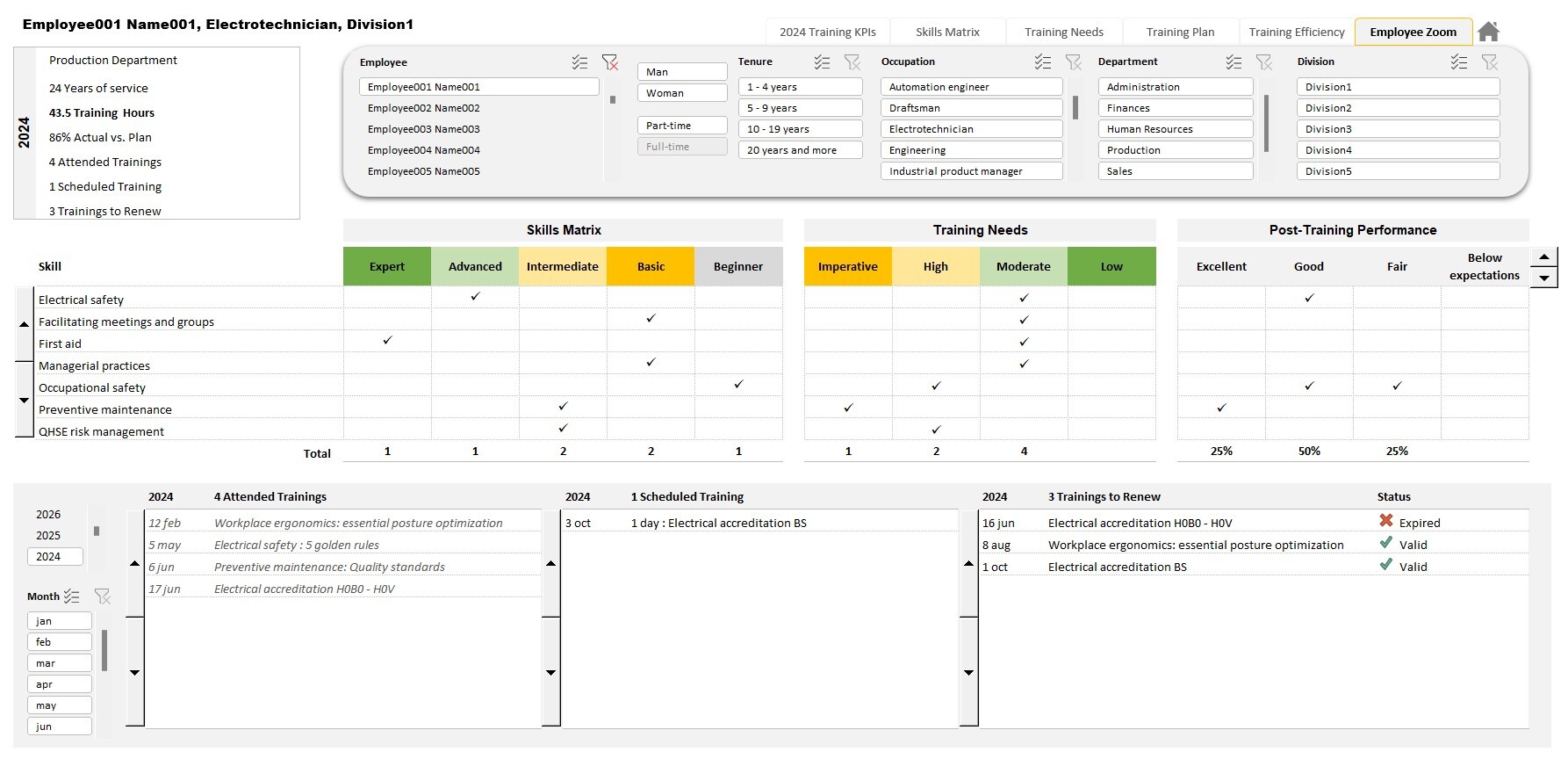Toggle multi-select in Division slicer
Image resolution: width=1568 pixels, height=759 pixels.
[x=1459, y=62]
